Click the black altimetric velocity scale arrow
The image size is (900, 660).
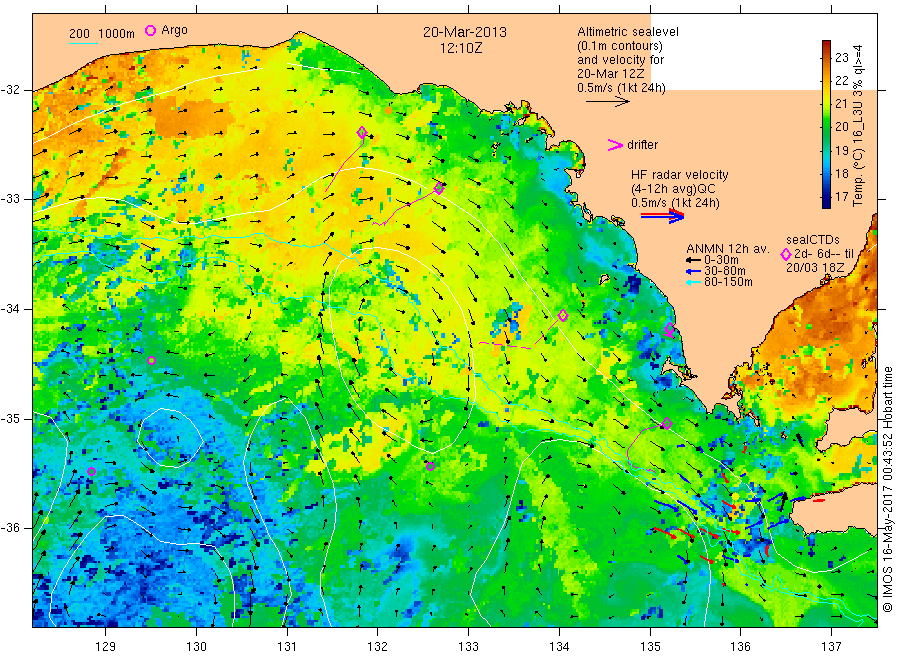(x=607, y=102)
